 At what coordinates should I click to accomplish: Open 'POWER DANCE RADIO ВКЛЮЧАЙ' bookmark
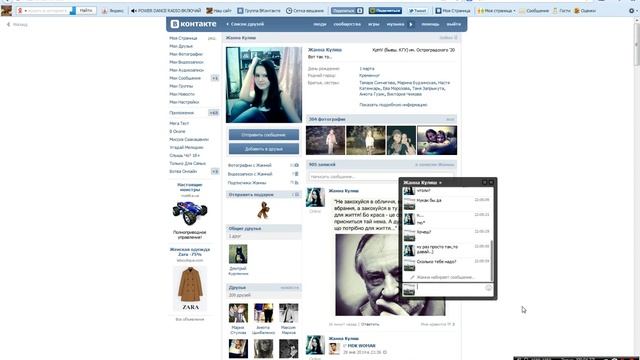click(x=166, y=11)
